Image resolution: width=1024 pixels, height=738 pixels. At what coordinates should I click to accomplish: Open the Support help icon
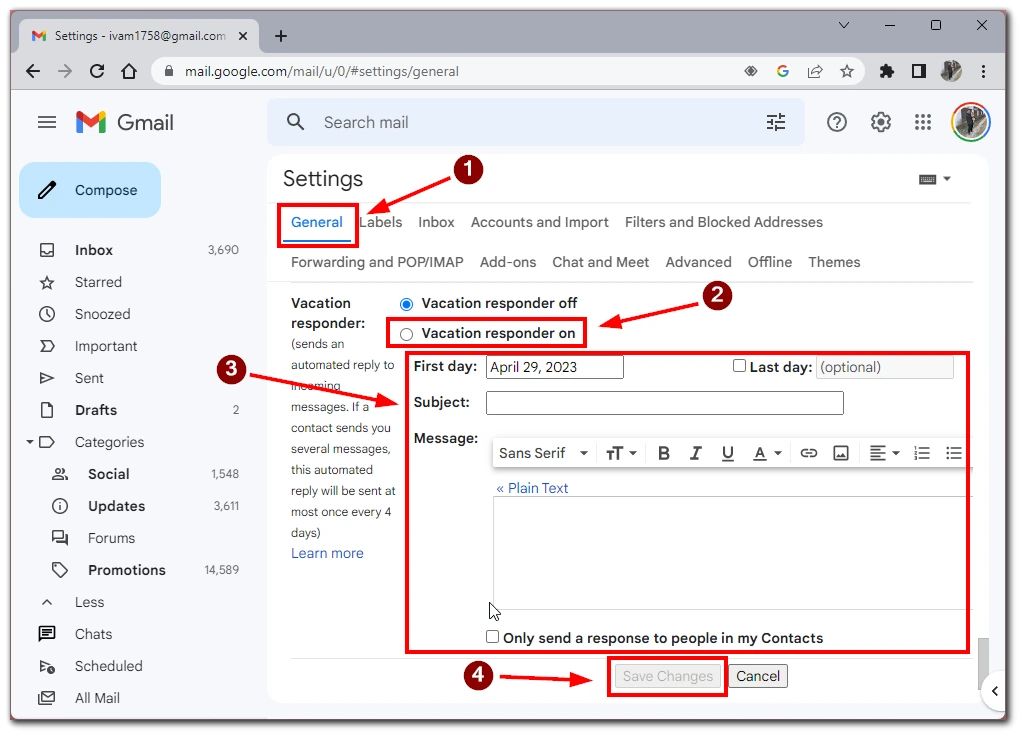pos(837,122)
